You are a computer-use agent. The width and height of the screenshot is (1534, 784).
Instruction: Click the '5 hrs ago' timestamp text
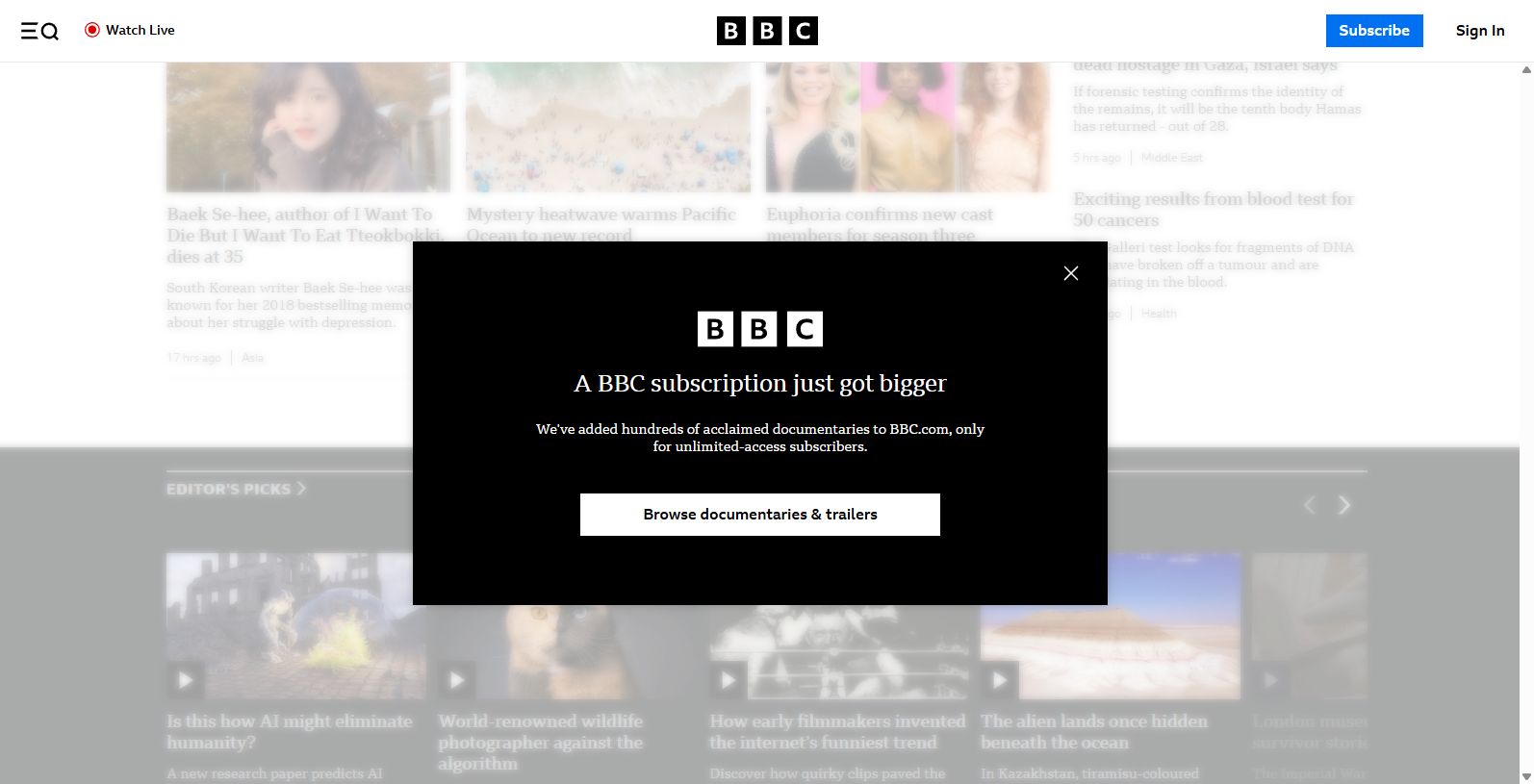[1097, 158]
